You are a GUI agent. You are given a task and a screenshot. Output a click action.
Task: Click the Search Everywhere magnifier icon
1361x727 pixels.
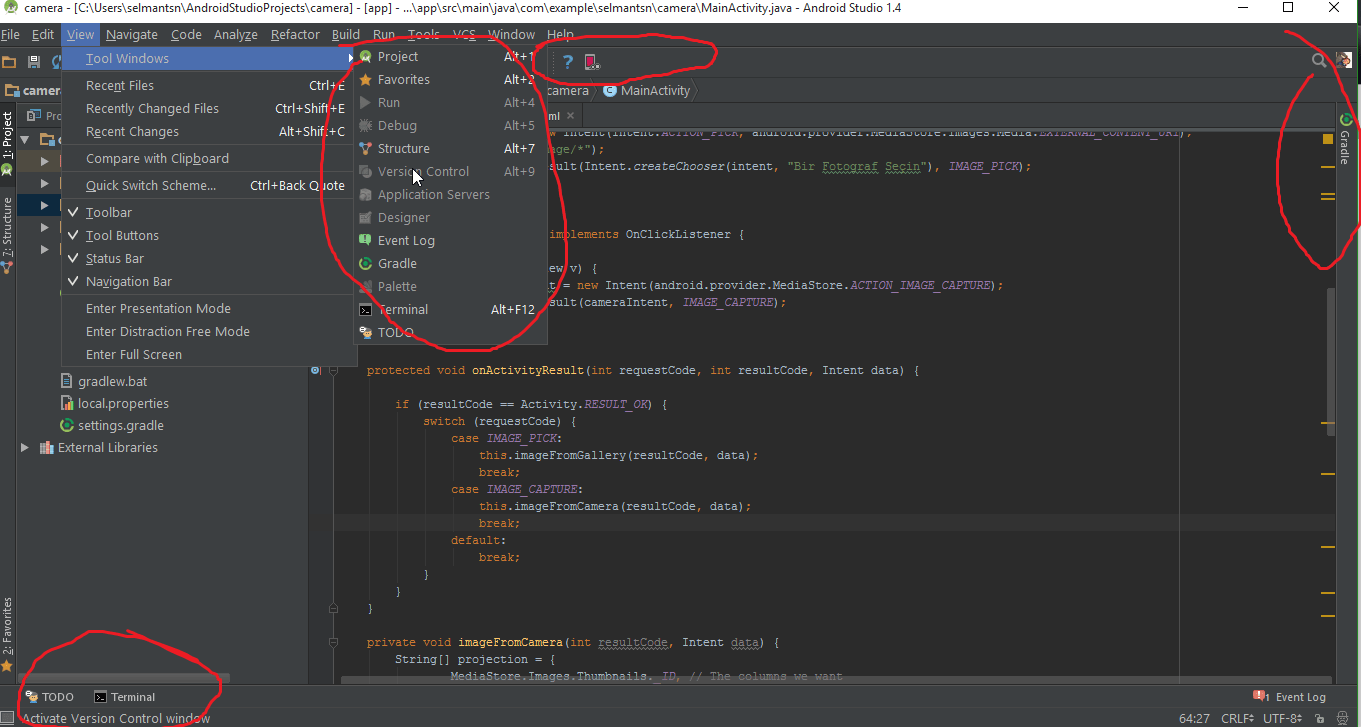[1319, 61]
